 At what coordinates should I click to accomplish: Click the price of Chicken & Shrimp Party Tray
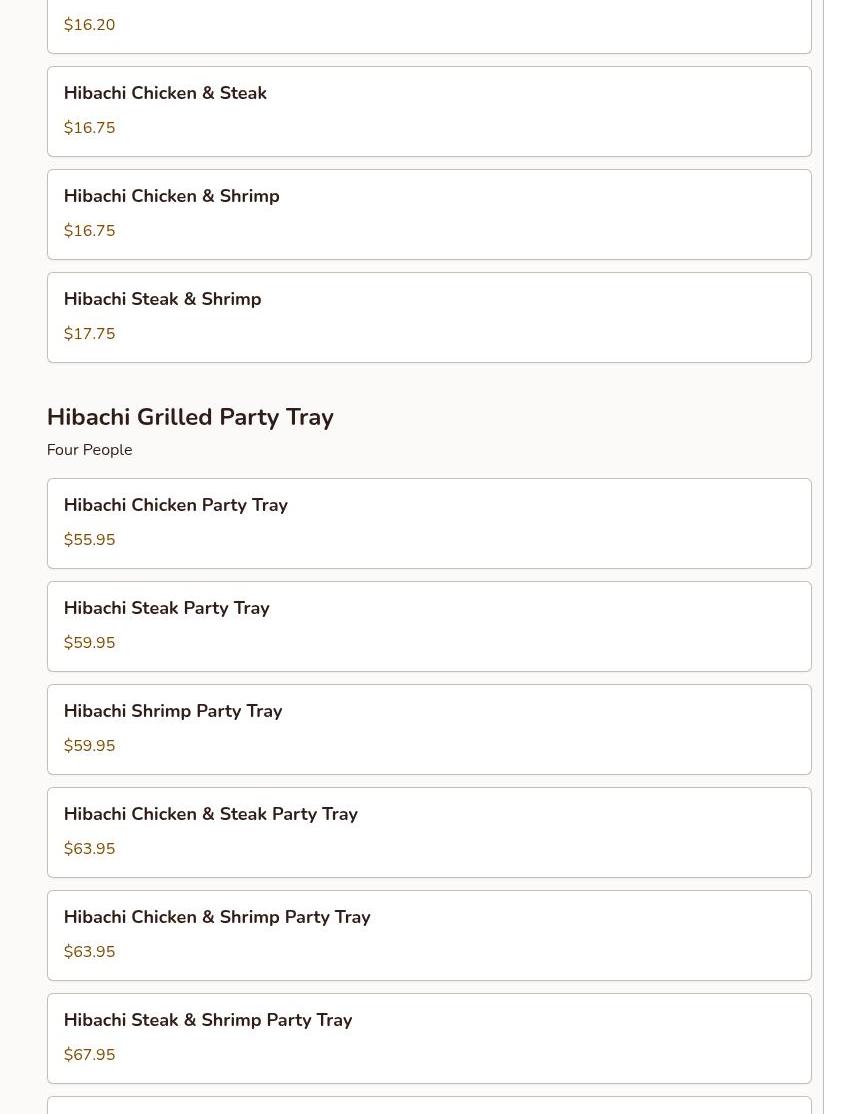point(89,952)
